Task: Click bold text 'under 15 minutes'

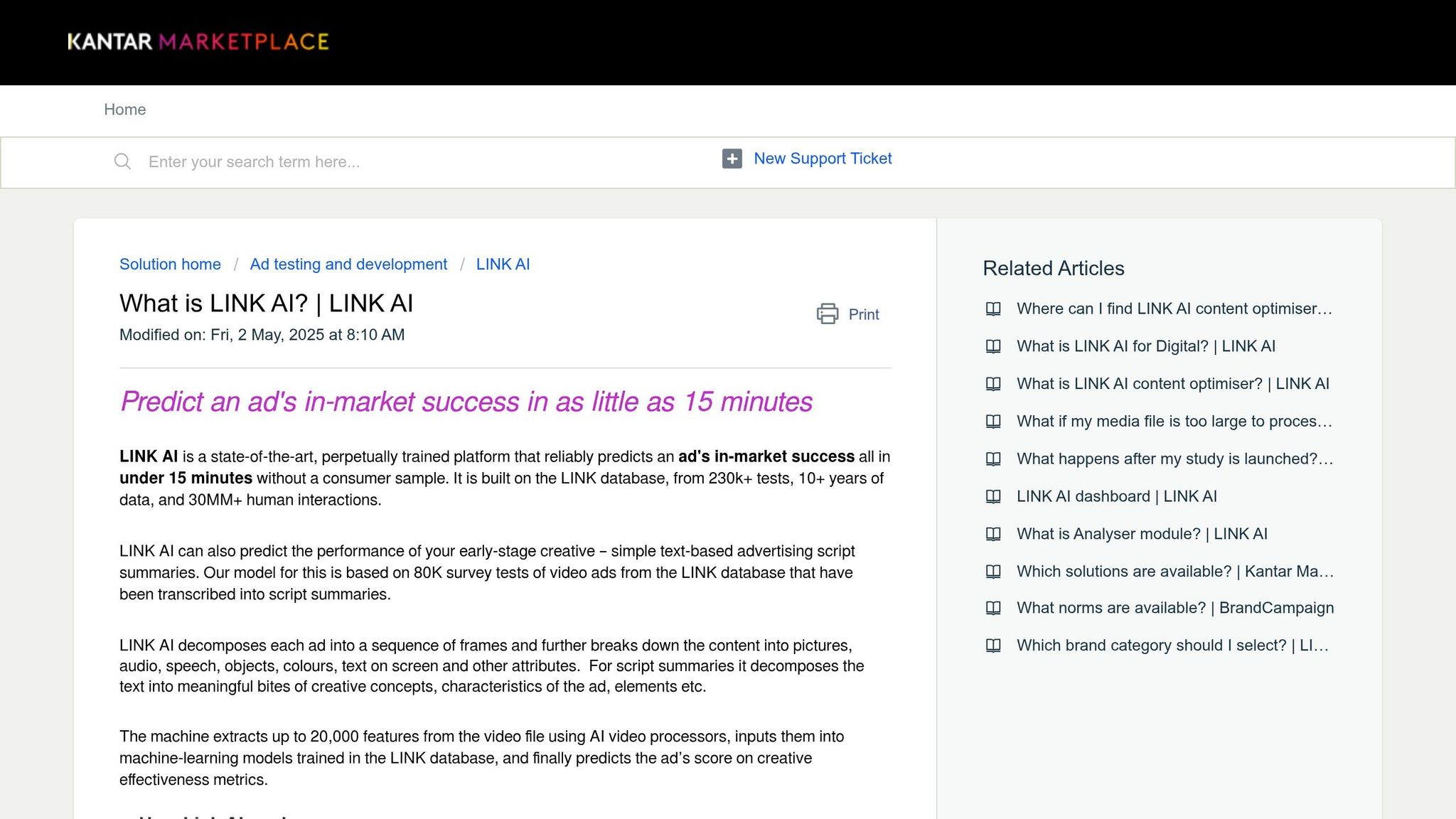Action: click(186, 478)
